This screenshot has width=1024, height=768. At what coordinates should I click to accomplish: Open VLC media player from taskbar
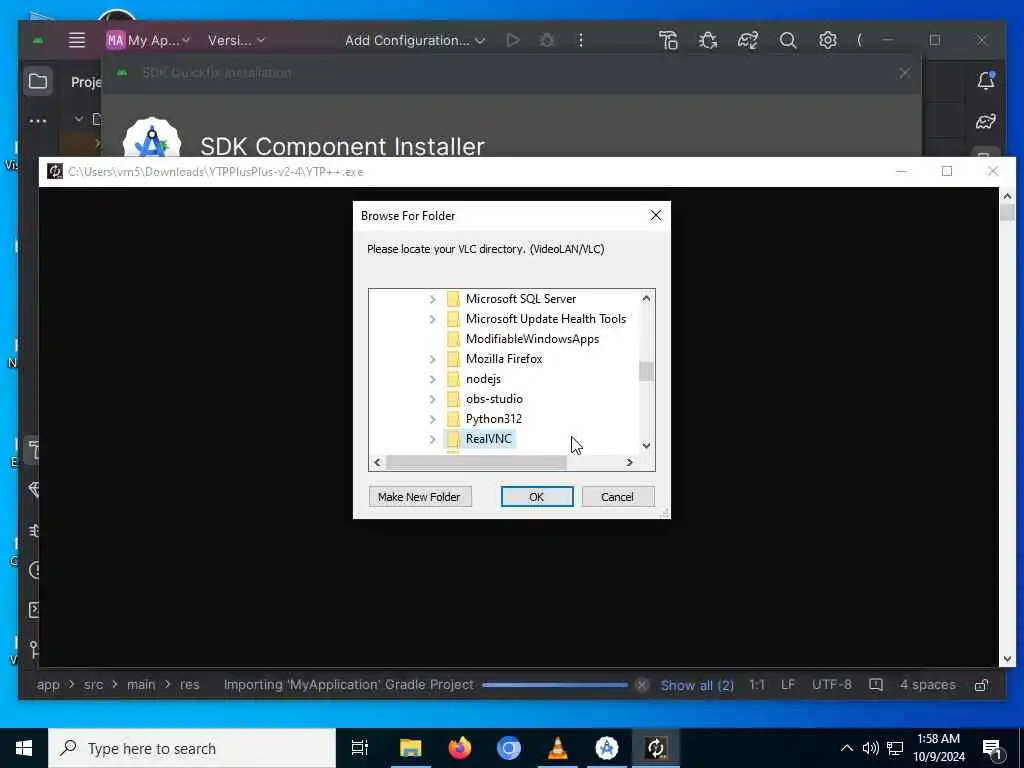(x=557, y=748)
